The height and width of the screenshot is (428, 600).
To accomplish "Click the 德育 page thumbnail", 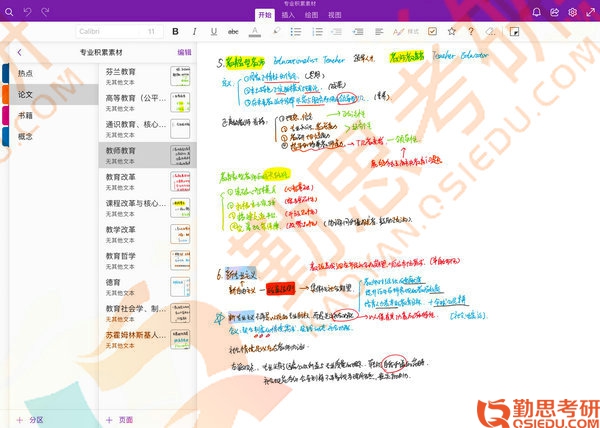I will 180,287.
